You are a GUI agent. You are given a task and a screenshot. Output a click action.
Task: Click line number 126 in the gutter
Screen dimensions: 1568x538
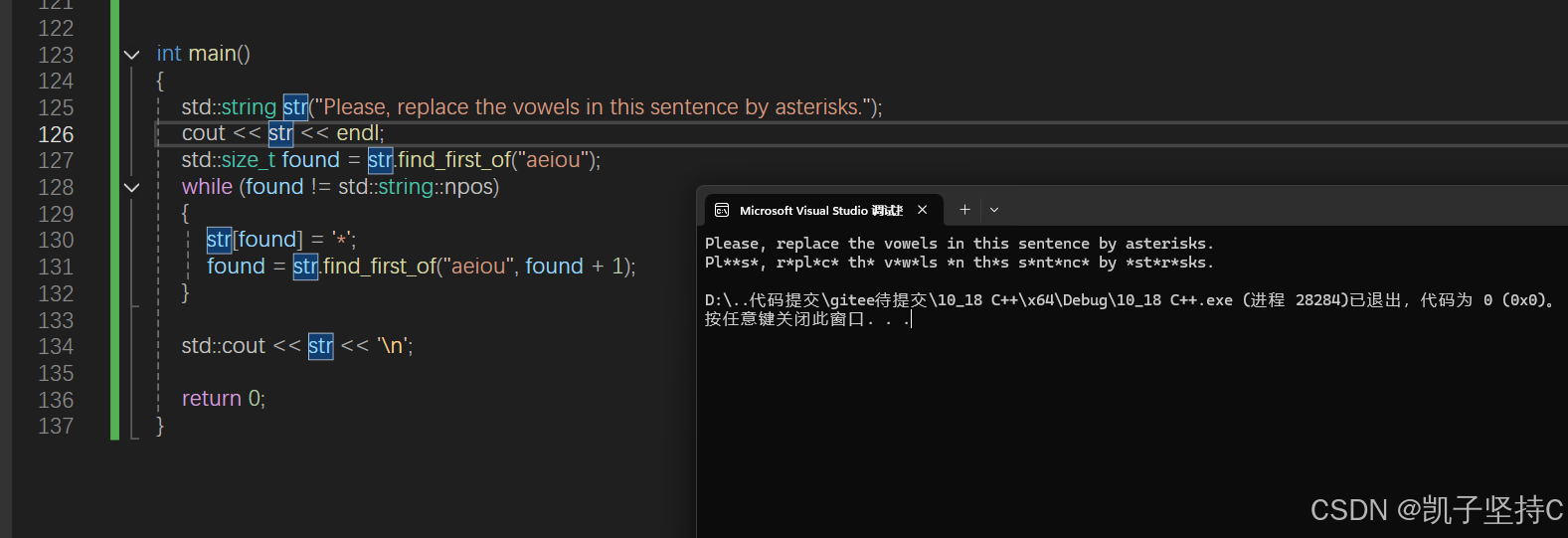56,134
